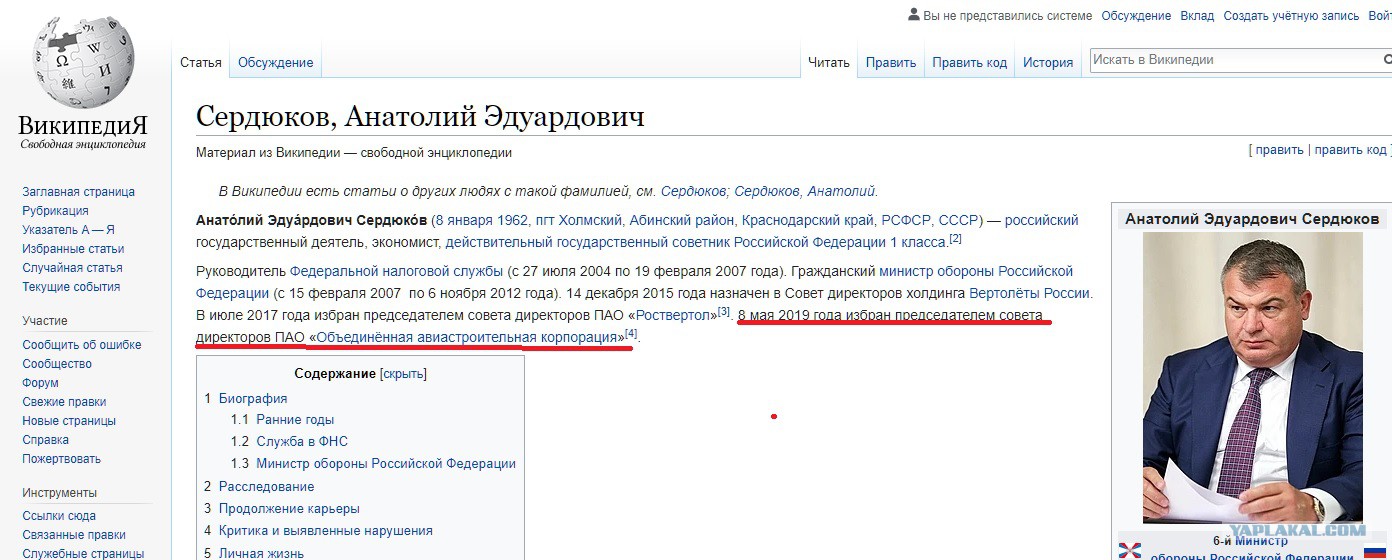Open Министр link in infobox

[1262, 541]
